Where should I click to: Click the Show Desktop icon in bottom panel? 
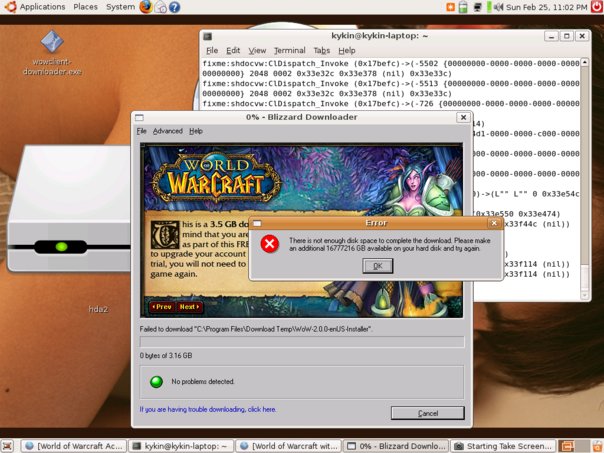pos(8,446)
